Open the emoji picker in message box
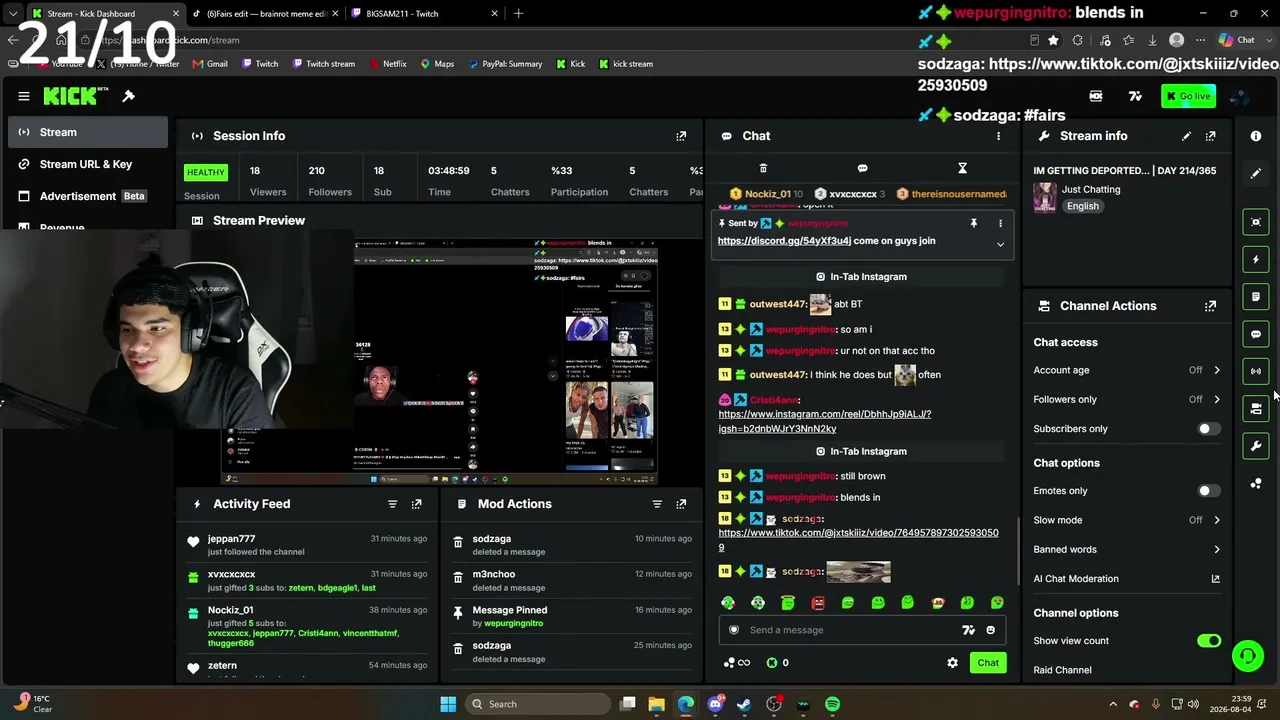Screen dimensions: 1280x720 tap(990, 630)
